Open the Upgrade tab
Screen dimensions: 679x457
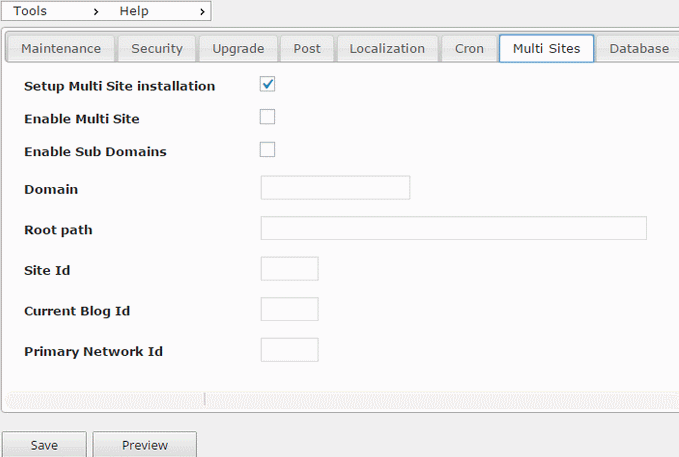pyautogui.click(x=238, y=49)
